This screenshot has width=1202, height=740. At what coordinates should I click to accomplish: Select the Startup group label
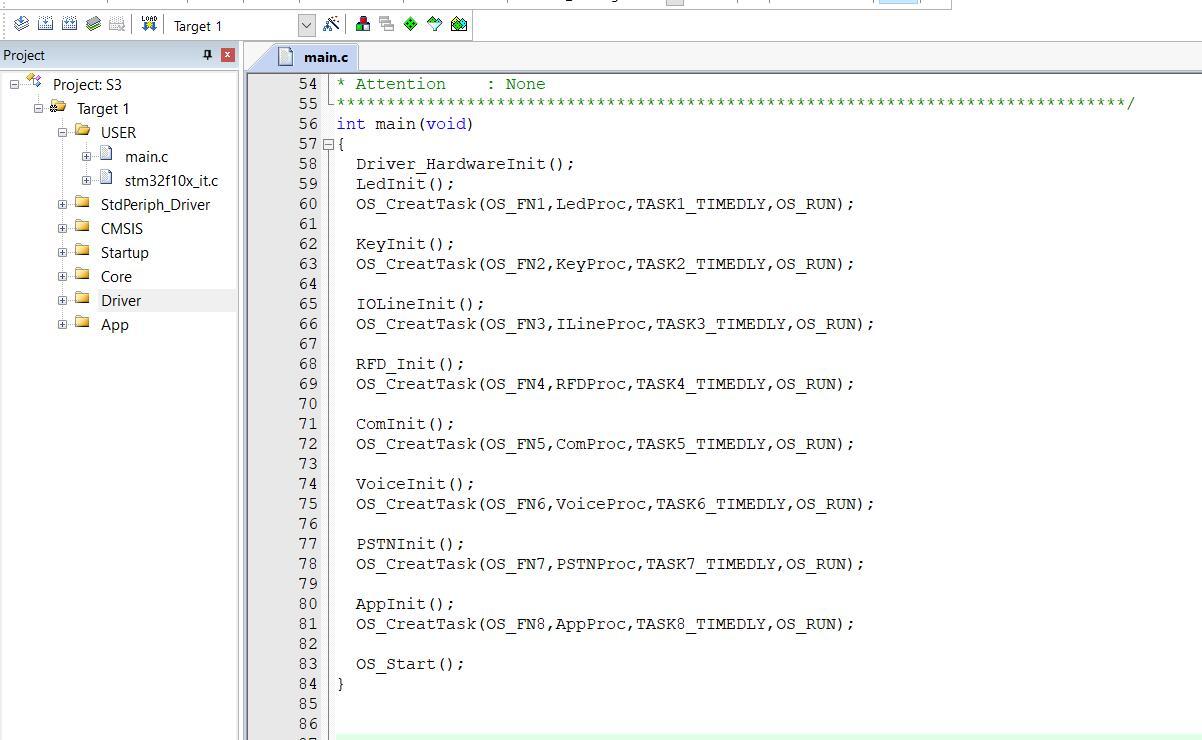124,252
